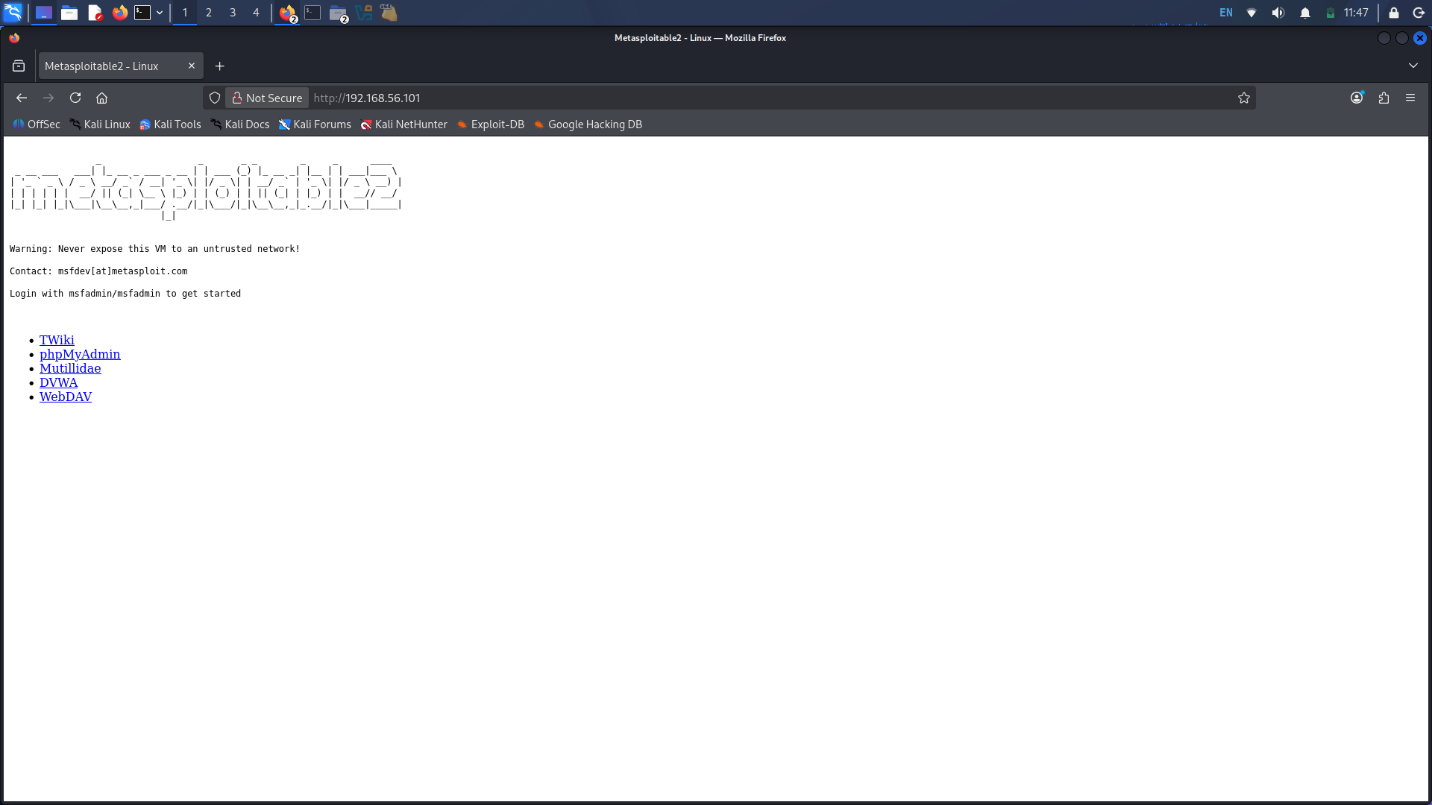Screen dimensions: 1432x805
Task: Go back one page
Action: tap(21, 98)
